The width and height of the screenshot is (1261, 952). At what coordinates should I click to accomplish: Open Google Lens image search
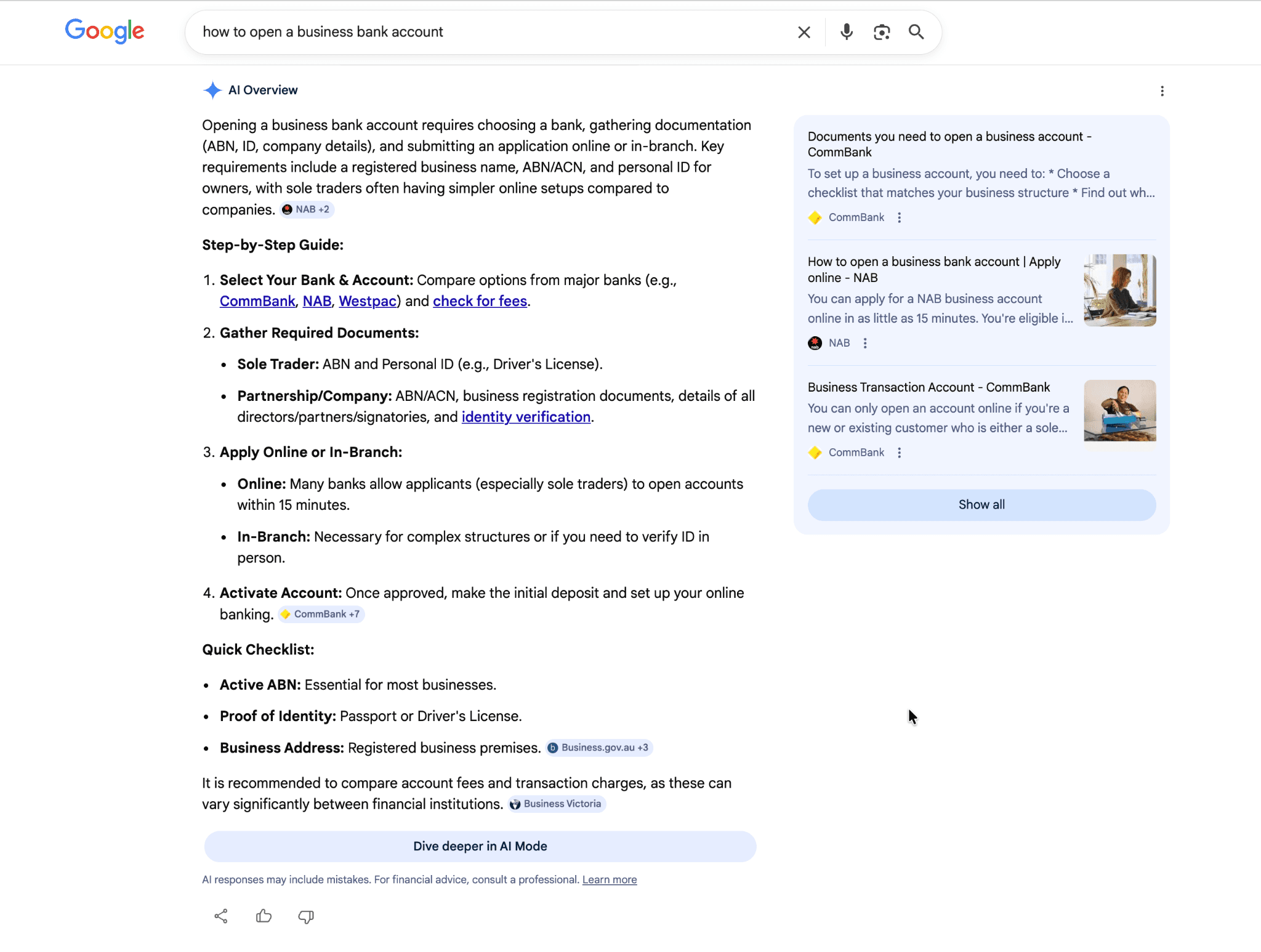(882, 31)
